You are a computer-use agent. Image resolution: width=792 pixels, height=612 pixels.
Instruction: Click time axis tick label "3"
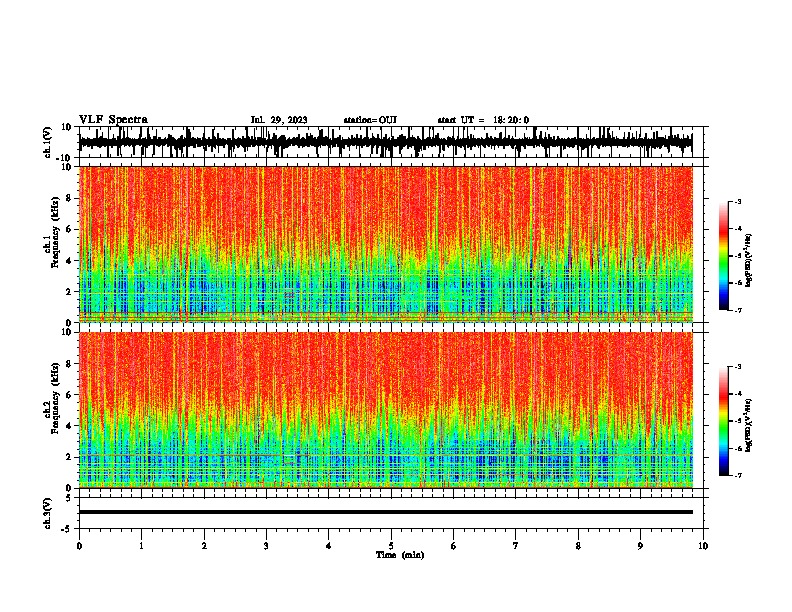[x=266, y=546]
